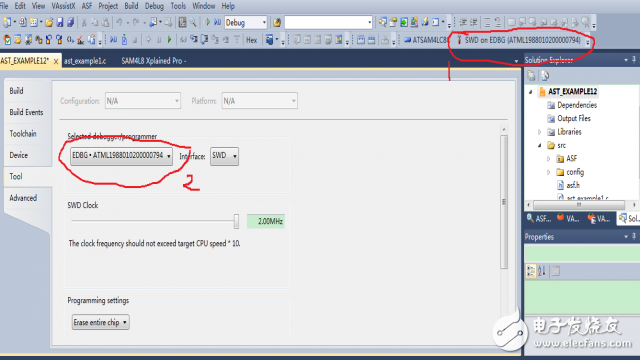
Task: Click the Step Over icon
Action: click(x=204, y=40)
